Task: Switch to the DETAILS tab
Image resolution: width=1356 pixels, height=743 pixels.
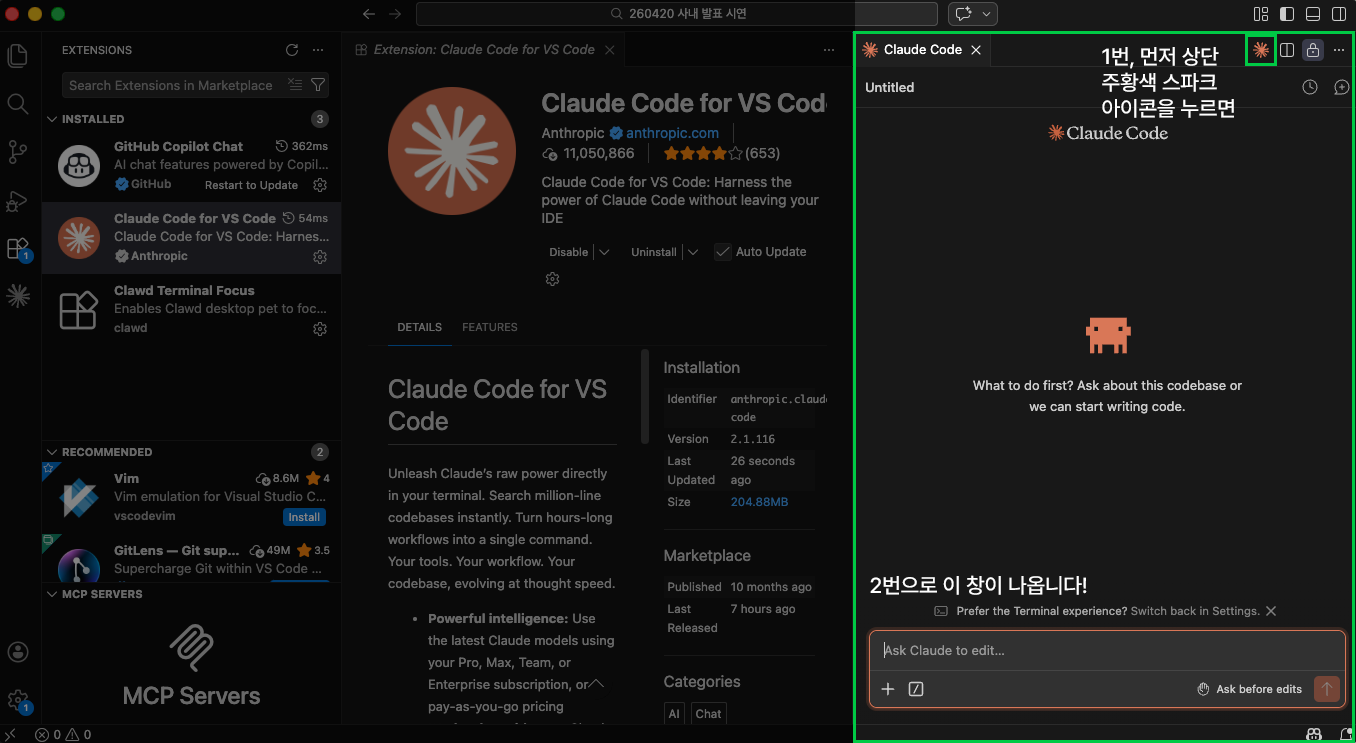Action: click(x=419, y=327)
